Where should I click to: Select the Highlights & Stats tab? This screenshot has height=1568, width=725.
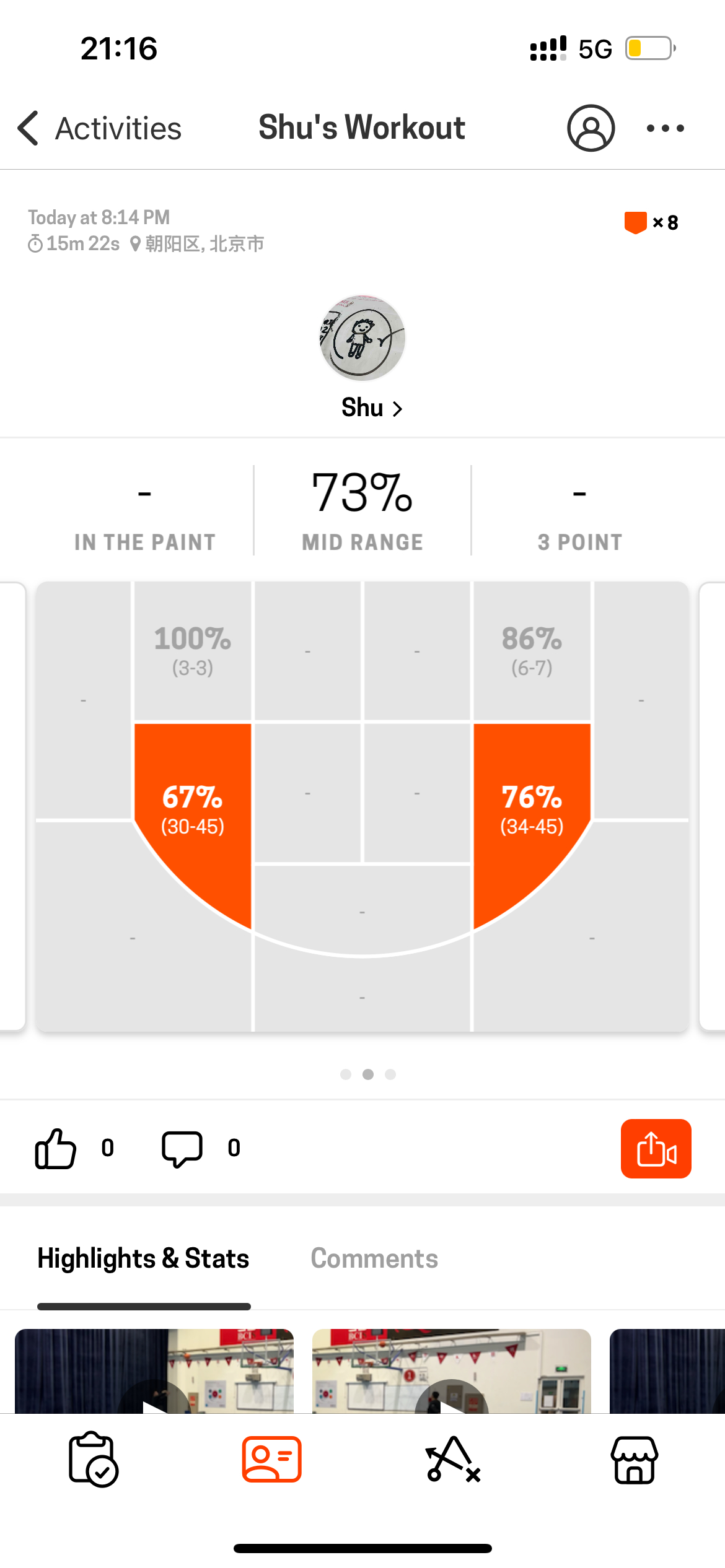(x=143, y=1258)
